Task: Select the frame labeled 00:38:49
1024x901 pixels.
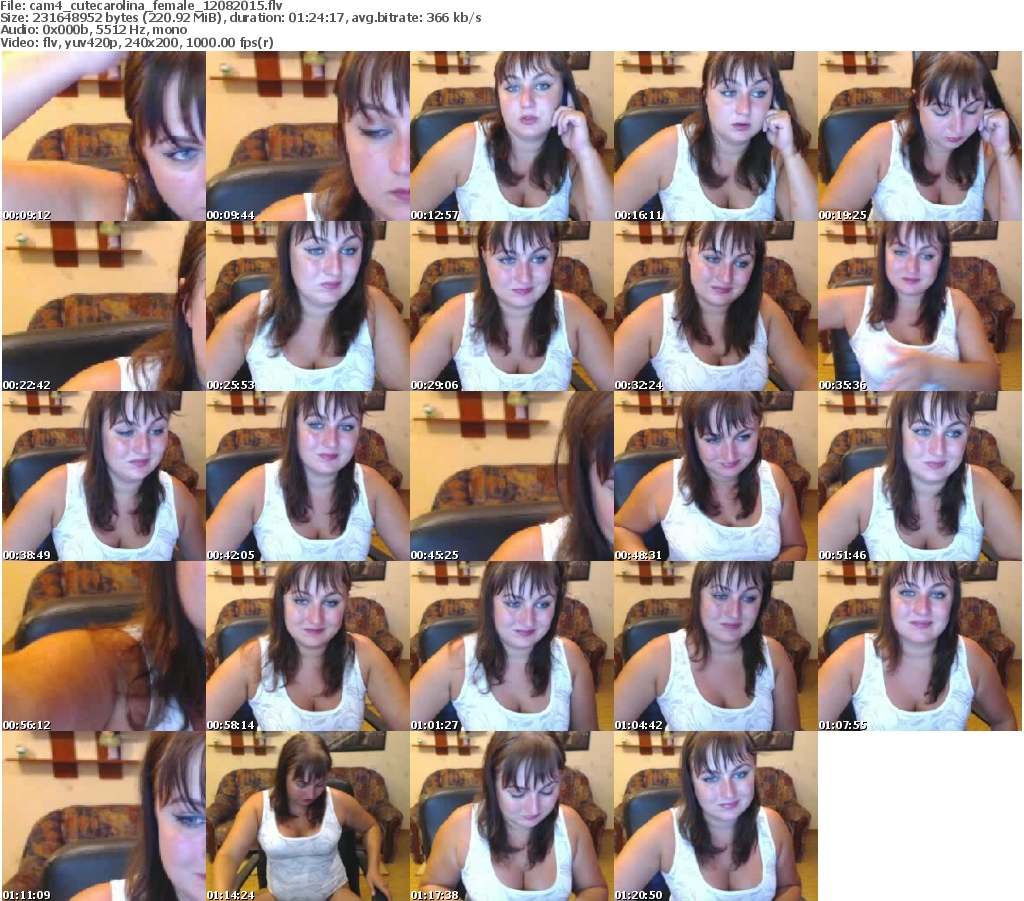Action: (x=104, y=476)
